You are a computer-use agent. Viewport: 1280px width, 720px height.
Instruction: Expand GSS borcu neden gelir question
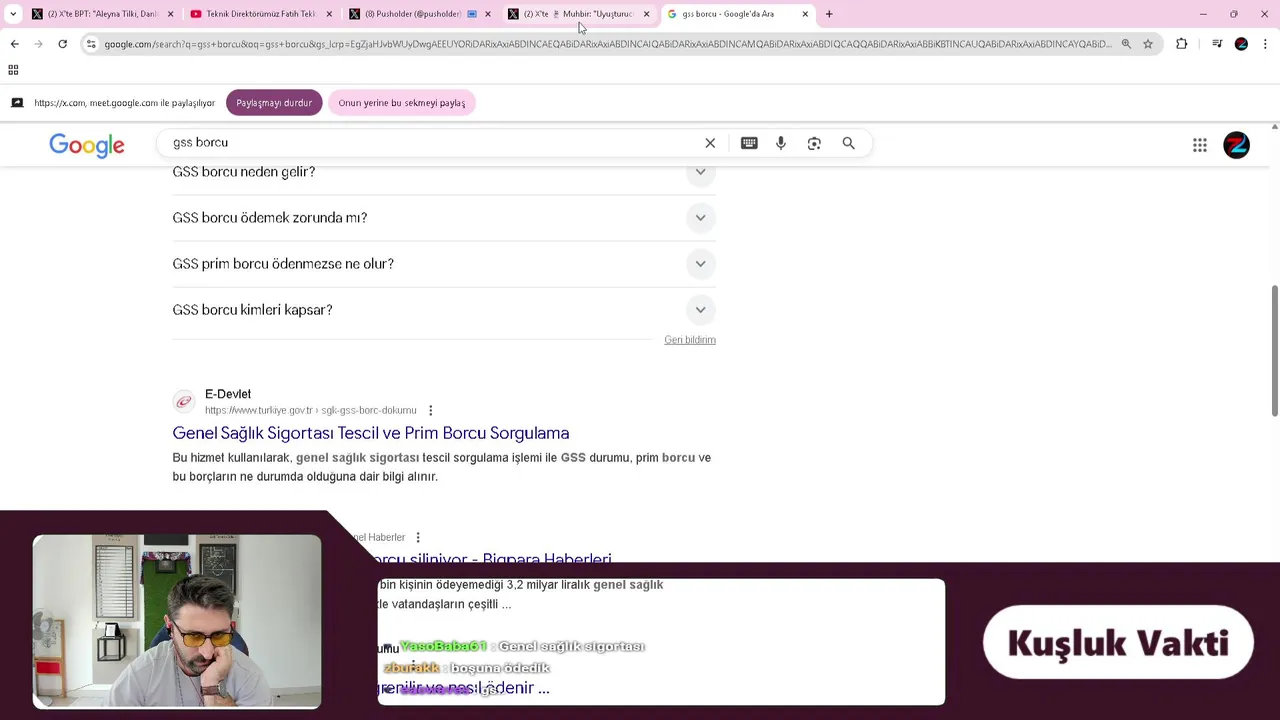click(x=444, y=172)
